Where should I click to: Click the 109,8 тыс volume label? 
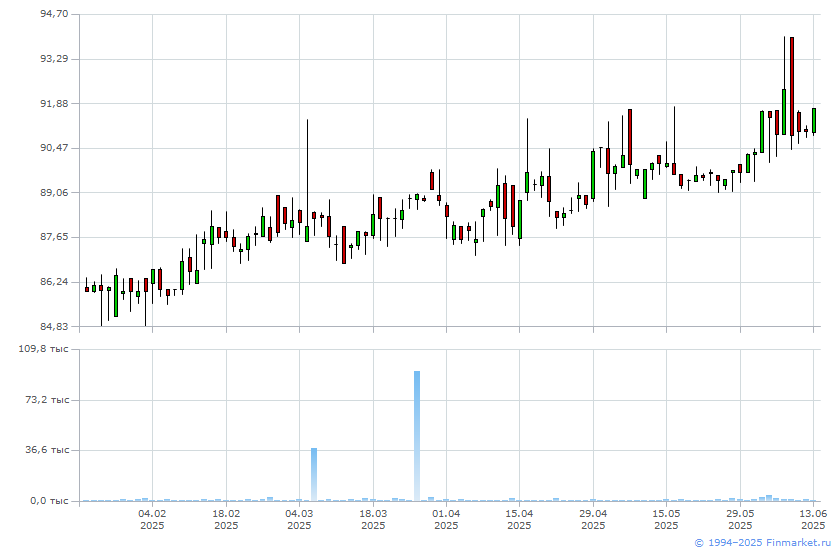[x=44, y=349]
